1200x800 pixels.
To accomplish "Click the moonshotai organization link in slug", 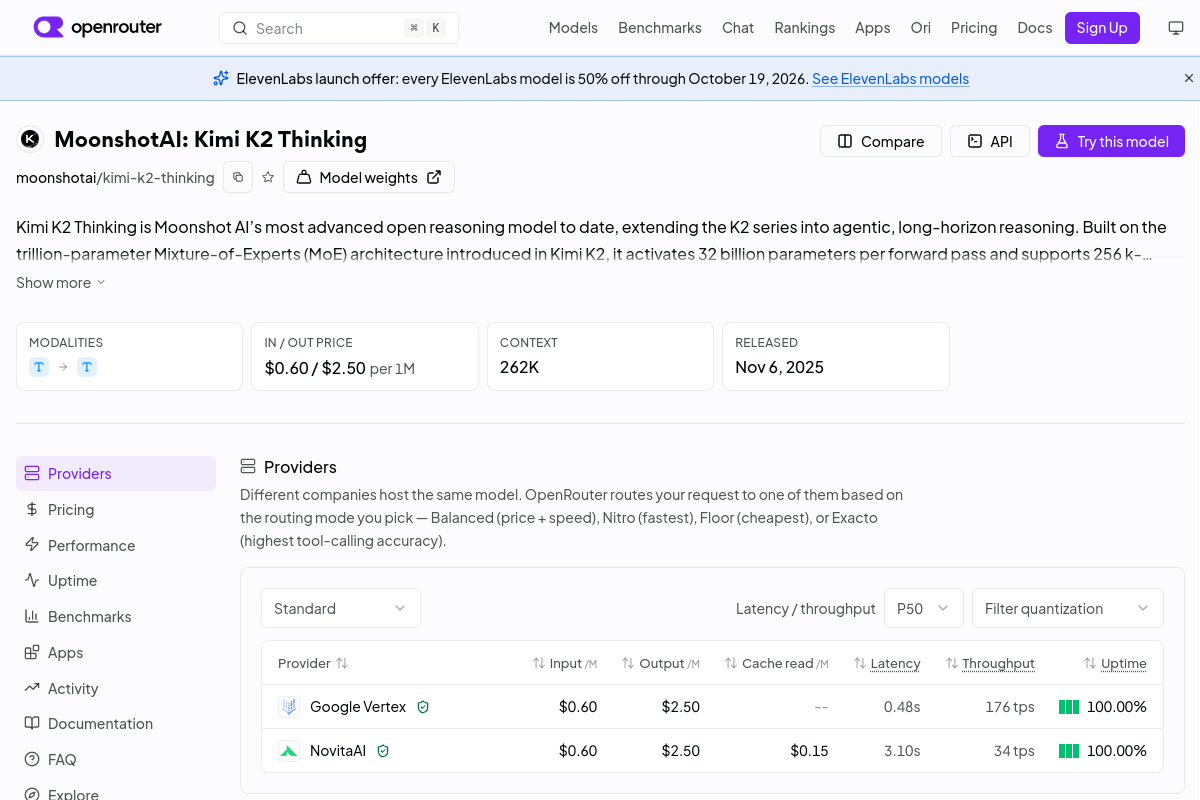I will [56, 178].
